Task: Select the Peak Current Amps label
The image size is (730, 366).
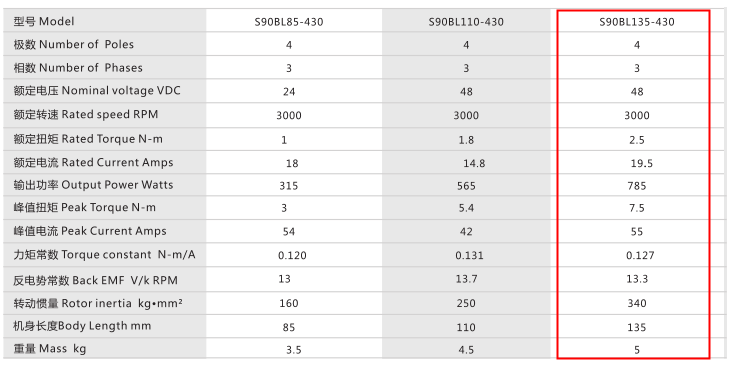Action: click(90, 231)
